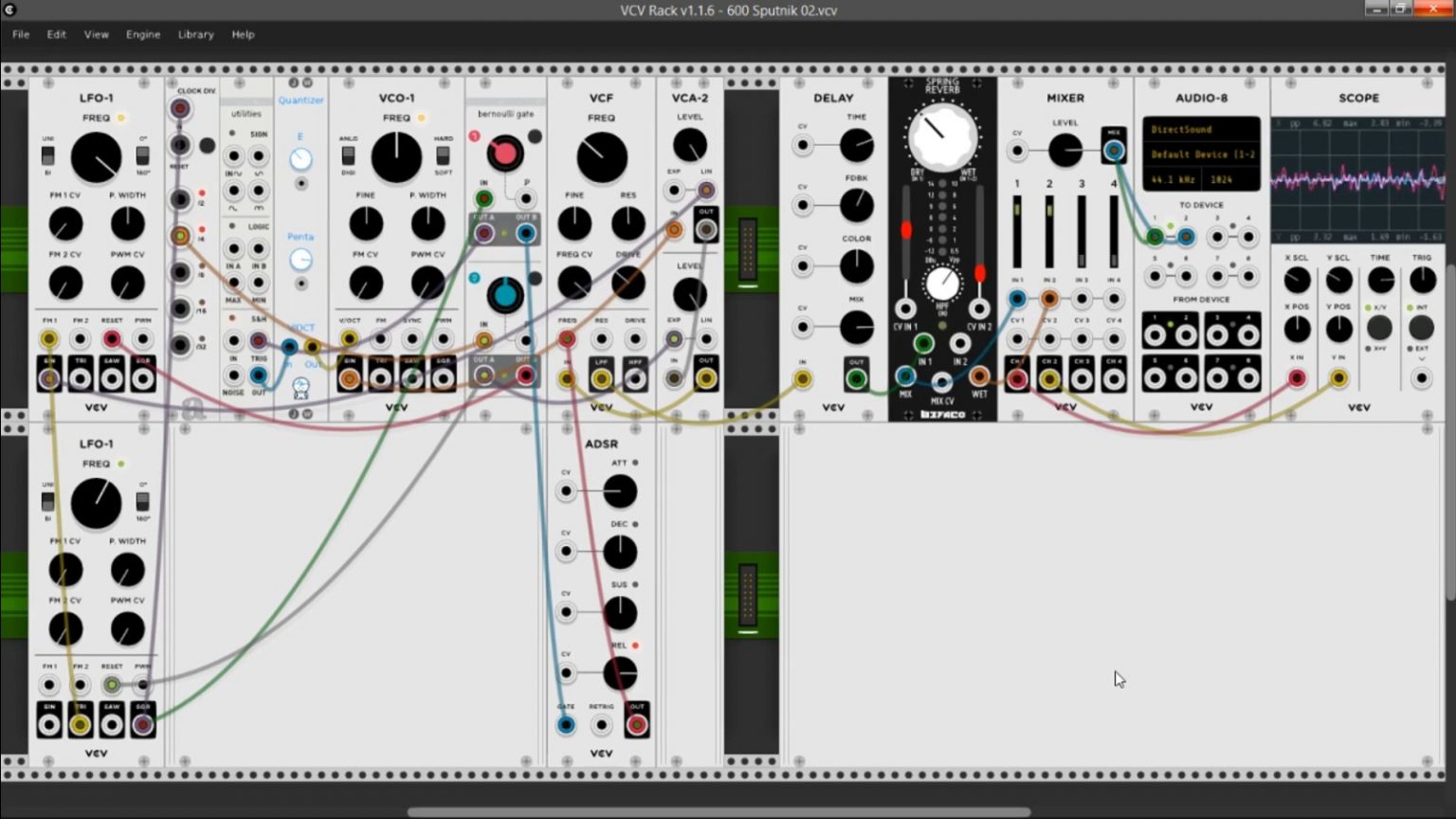Click the round button beside the teal Bernoulli knob
This screenshot has height=819, width=1456.
535,279
